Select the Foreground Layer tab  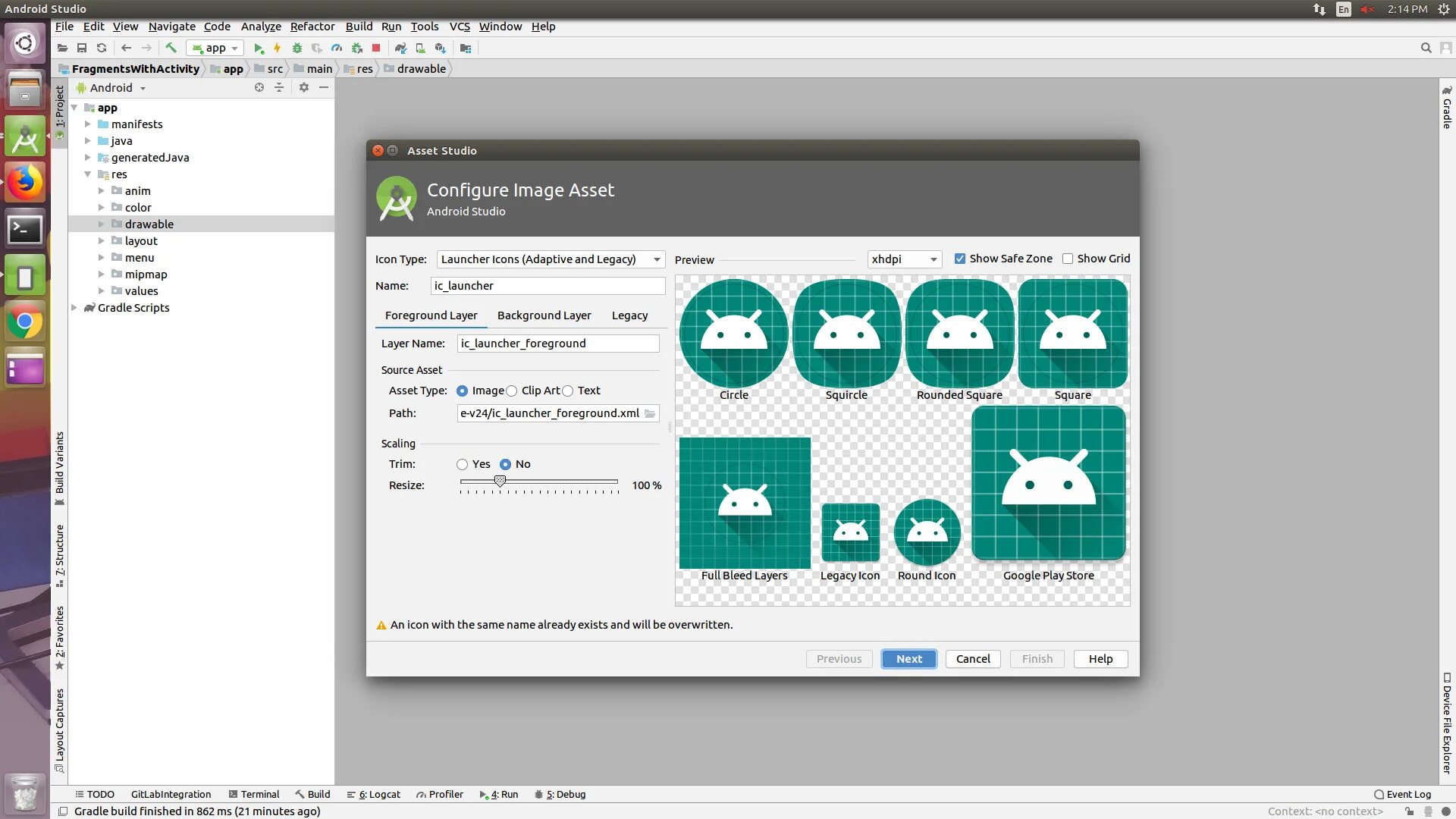[x=431, y=315]
